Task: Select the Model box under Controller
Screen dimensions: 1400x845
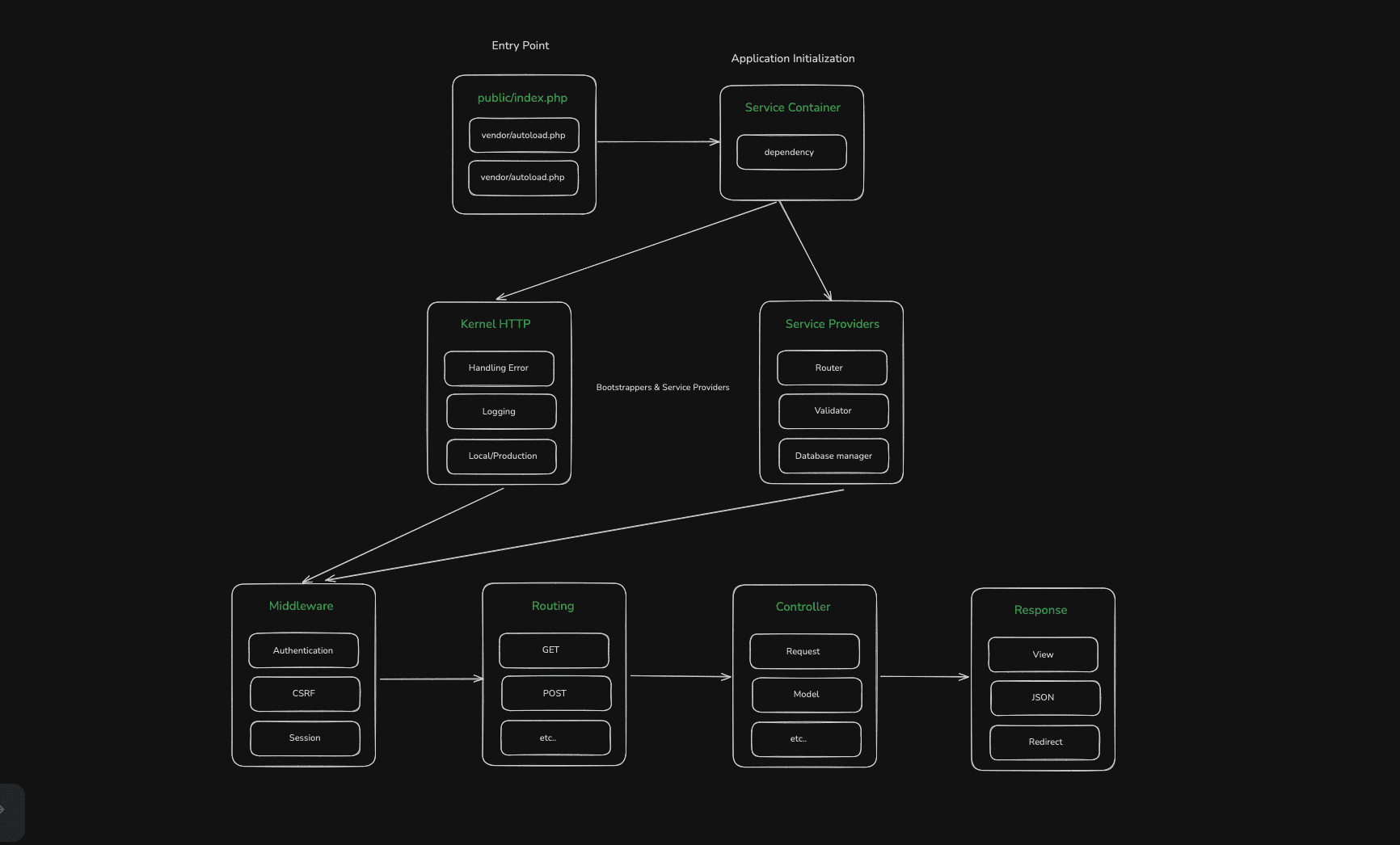Action: point(805,694)
